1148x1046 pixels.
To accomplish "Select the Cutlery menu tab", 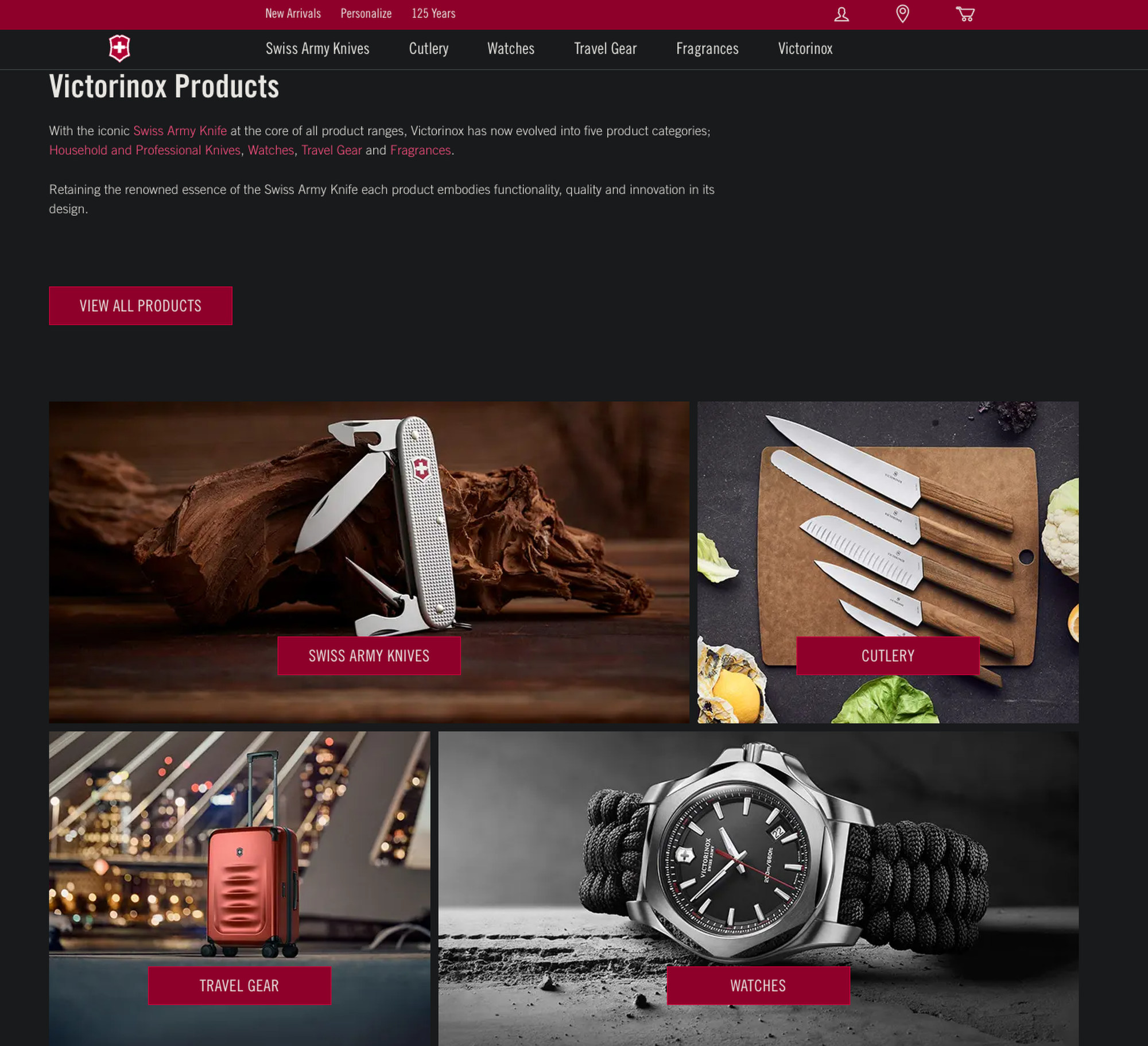I will click(x=428, y=48).
